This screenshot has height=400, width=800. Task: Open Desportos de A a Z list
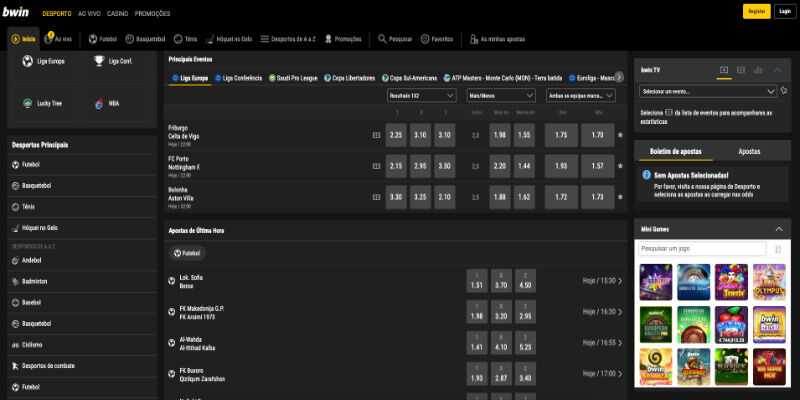[288, 39]
